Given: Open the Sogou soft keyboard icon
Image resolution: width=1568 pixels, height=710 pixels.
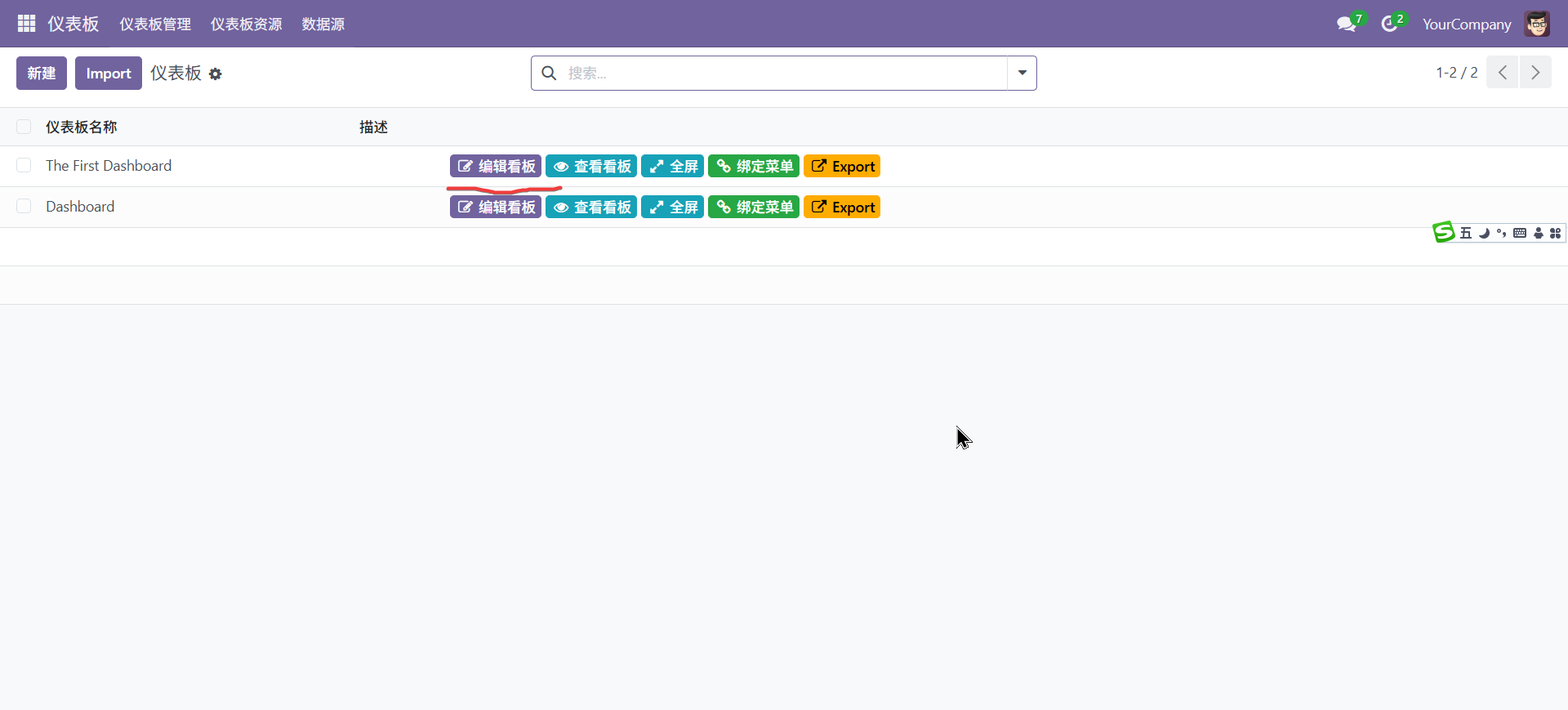Looking at the screenshot, I should [1520, 234].
